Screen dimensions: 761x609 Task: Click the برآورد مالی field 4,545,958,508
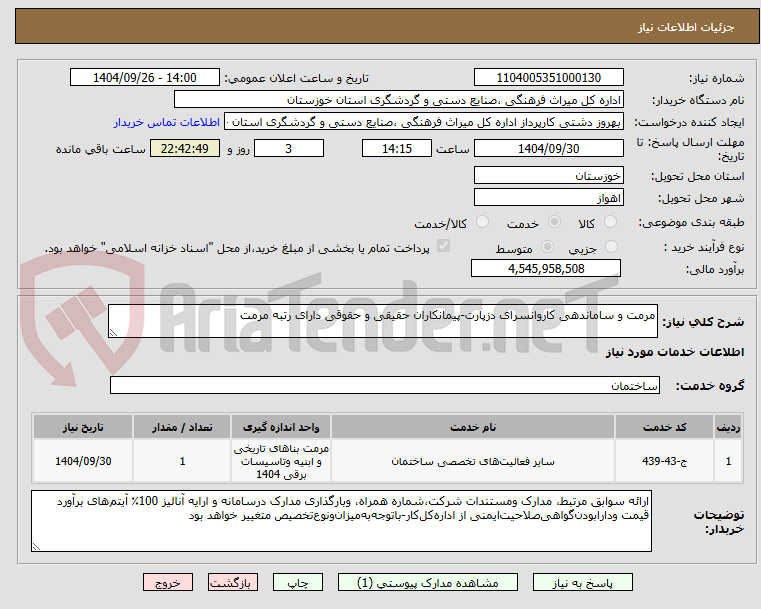click(546, 268)
